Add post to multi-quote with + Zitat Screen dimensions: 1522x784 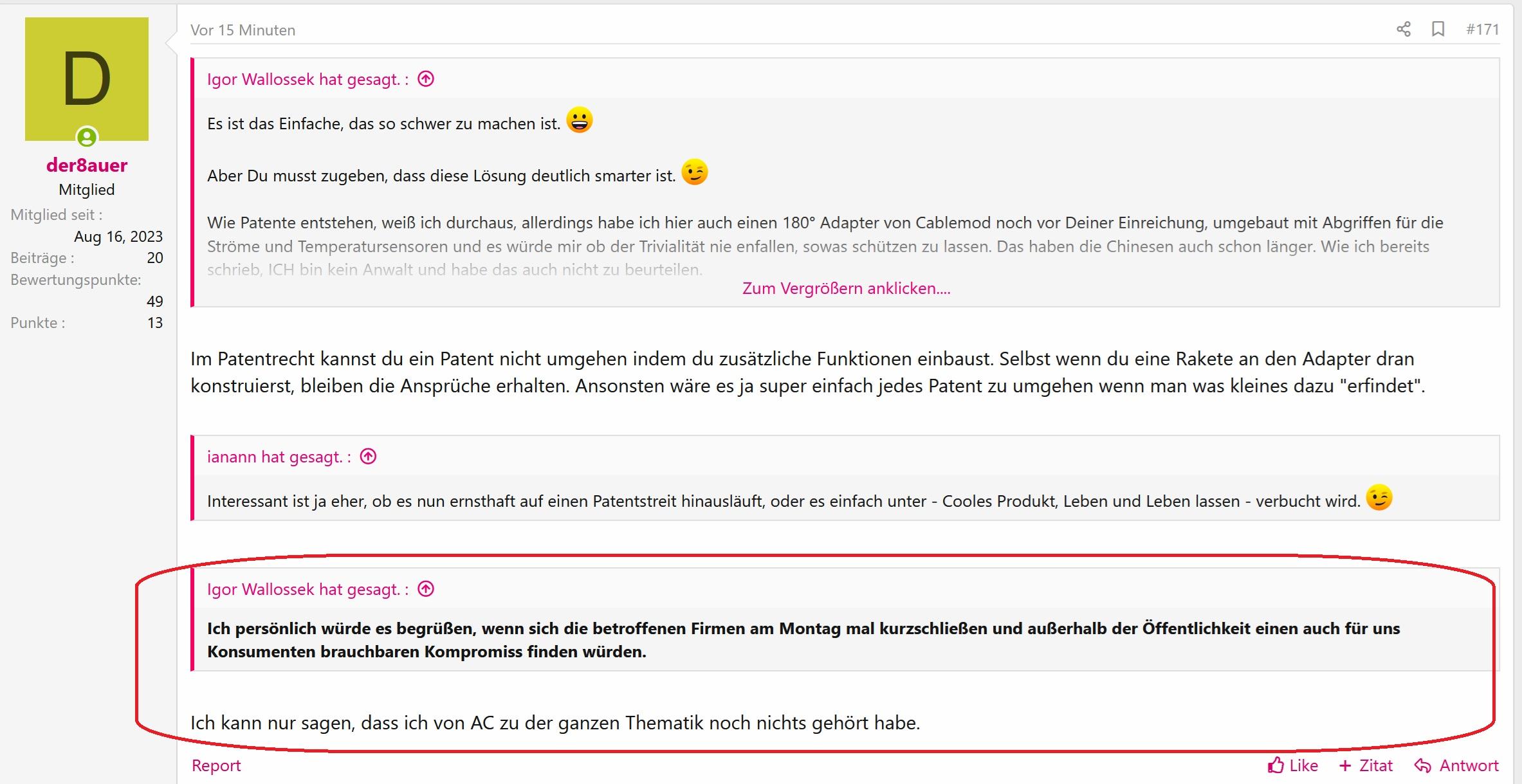[x=1366, y=765]
